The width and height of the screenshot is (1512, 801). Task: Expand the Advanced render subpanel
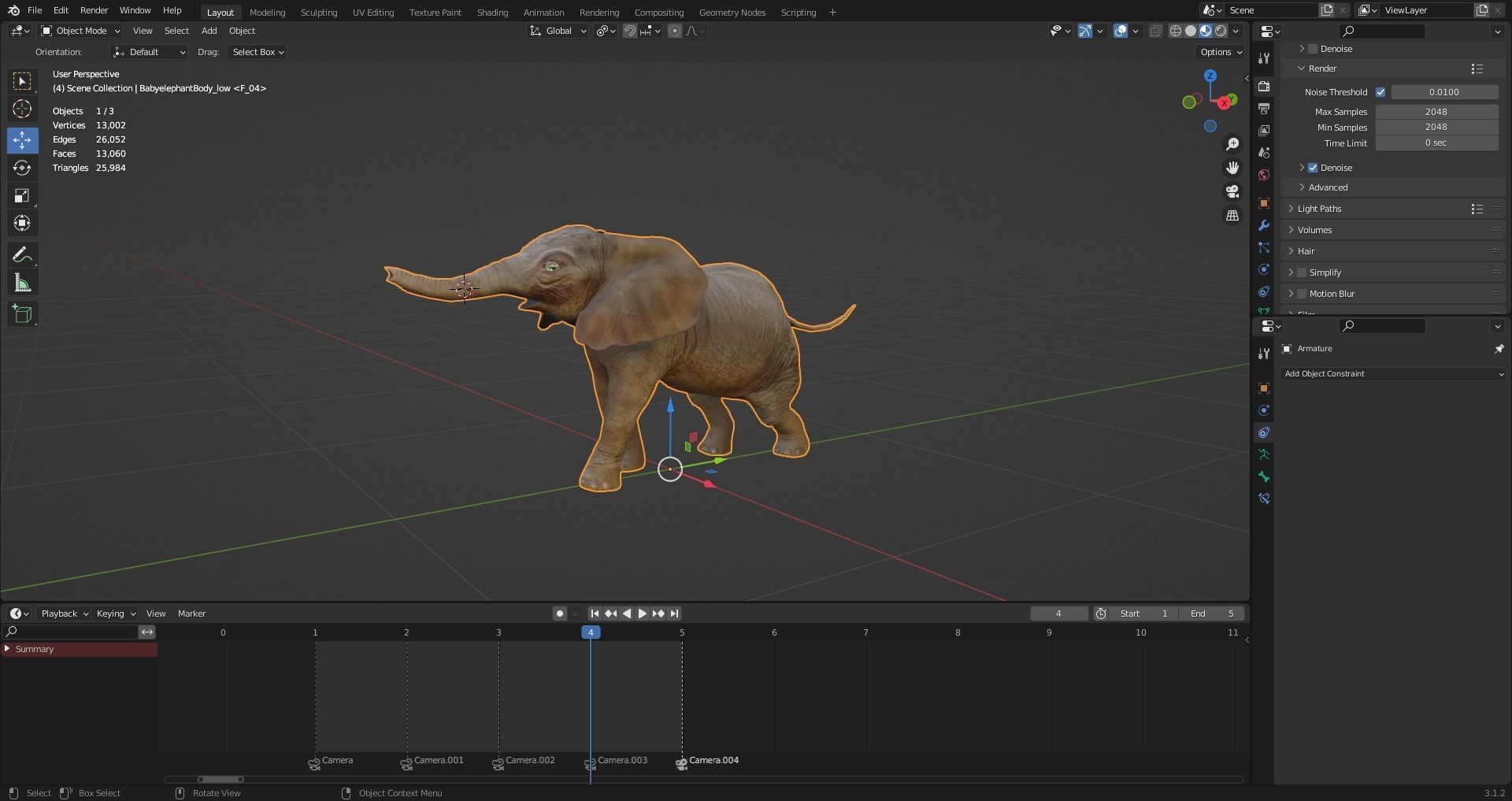click(1328, 187)
